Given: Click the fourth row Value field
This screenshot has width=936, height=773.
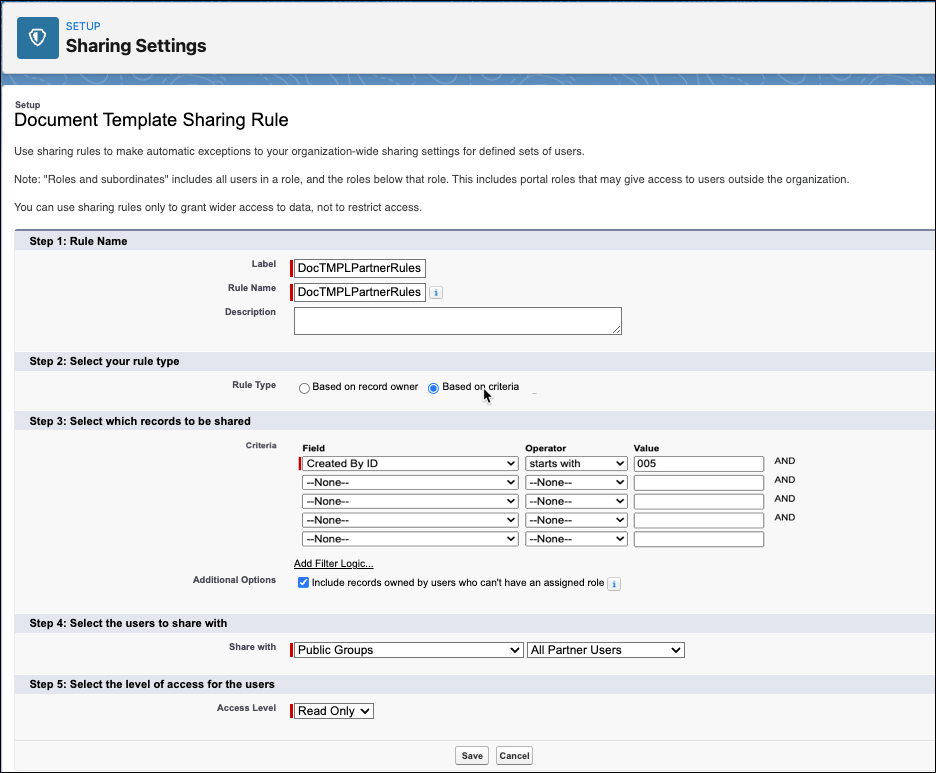Looking at the screenshot, I should click(699, 520).
